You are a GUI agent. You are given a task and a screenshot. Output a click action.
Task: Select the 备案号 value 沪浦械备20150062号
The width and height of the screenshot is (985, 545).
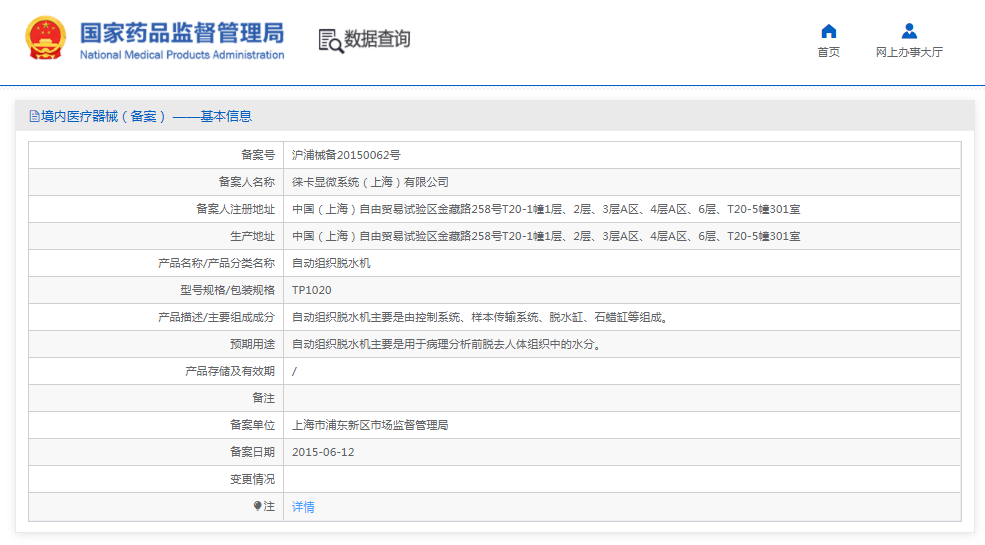346,155
